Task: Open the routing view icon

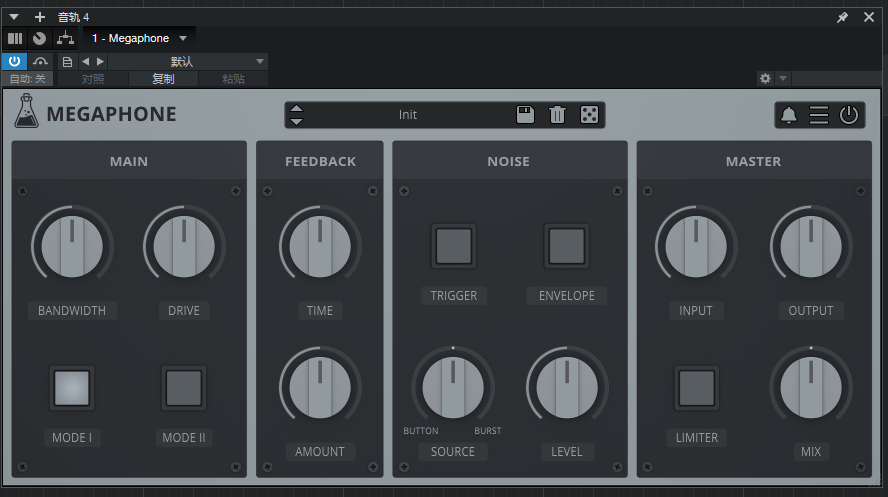Action: click(65, 38)
